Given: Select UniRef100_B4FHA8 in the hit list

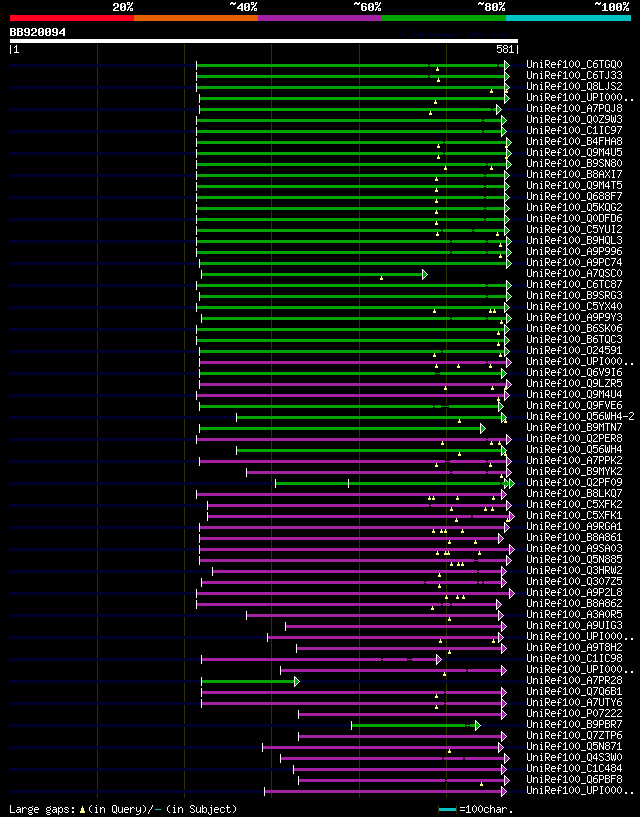Looking at the screenshot, I should pyautogui.click(x=574, y=141).
